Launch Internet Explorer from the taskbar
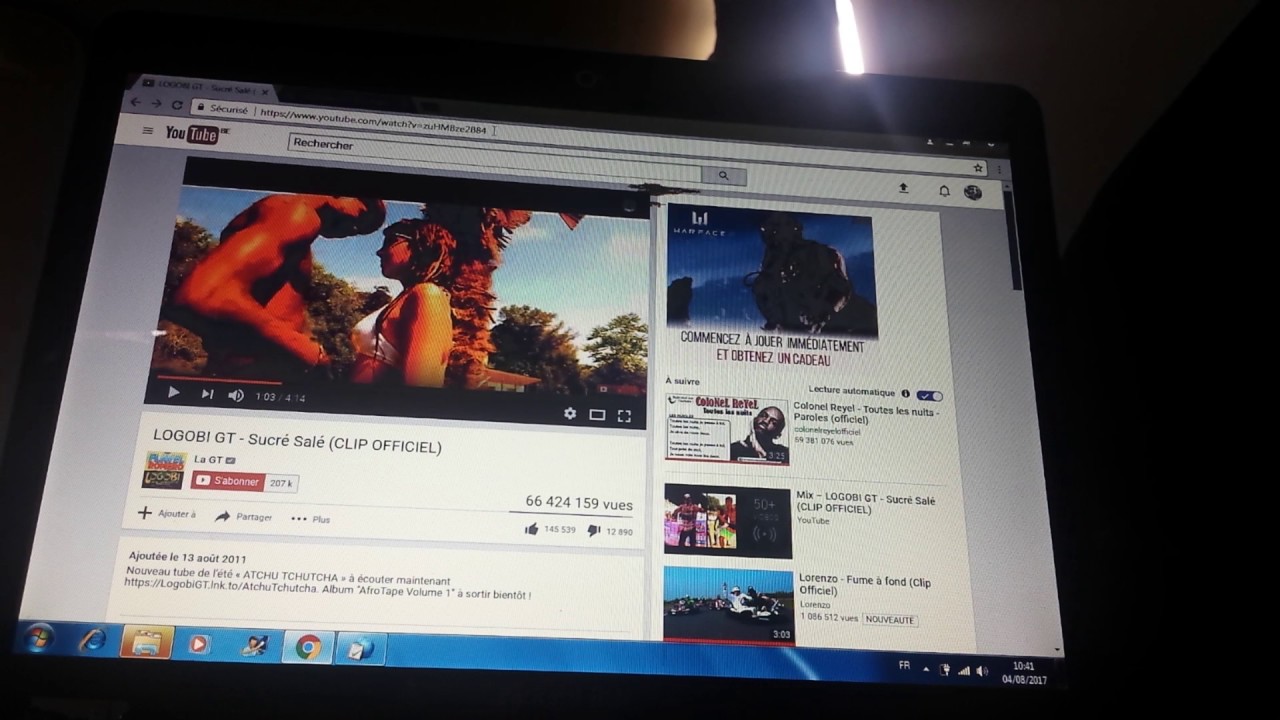1280x720 pixels. tap(92, 640)
